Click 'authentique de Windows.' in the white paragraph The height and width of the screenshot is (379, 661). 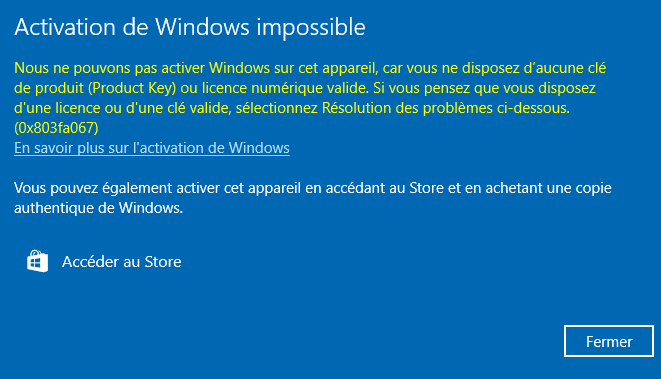[x=99, y=208]
